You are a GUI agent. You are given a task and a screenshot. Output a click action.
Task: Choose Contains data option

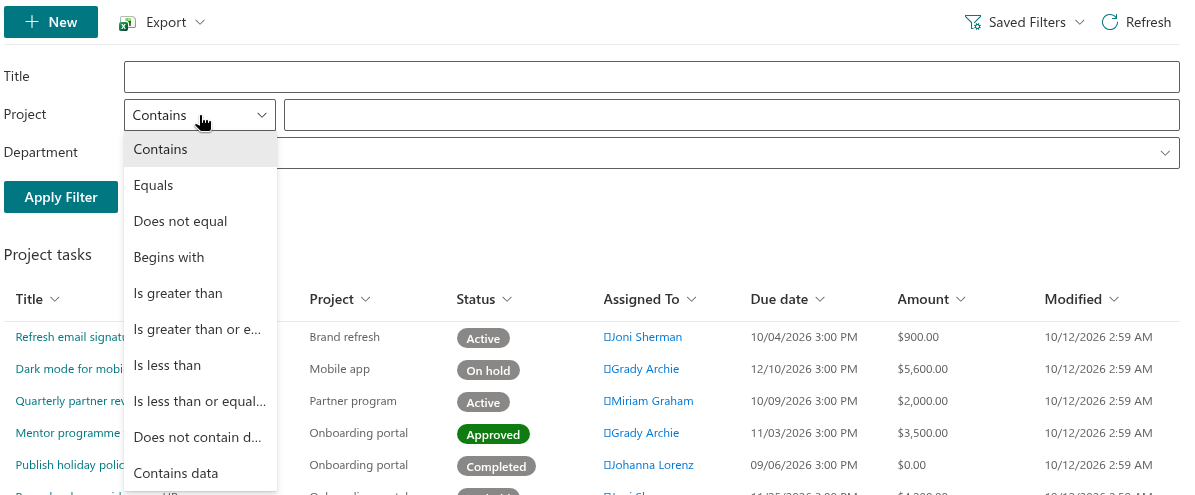(200, 473)
